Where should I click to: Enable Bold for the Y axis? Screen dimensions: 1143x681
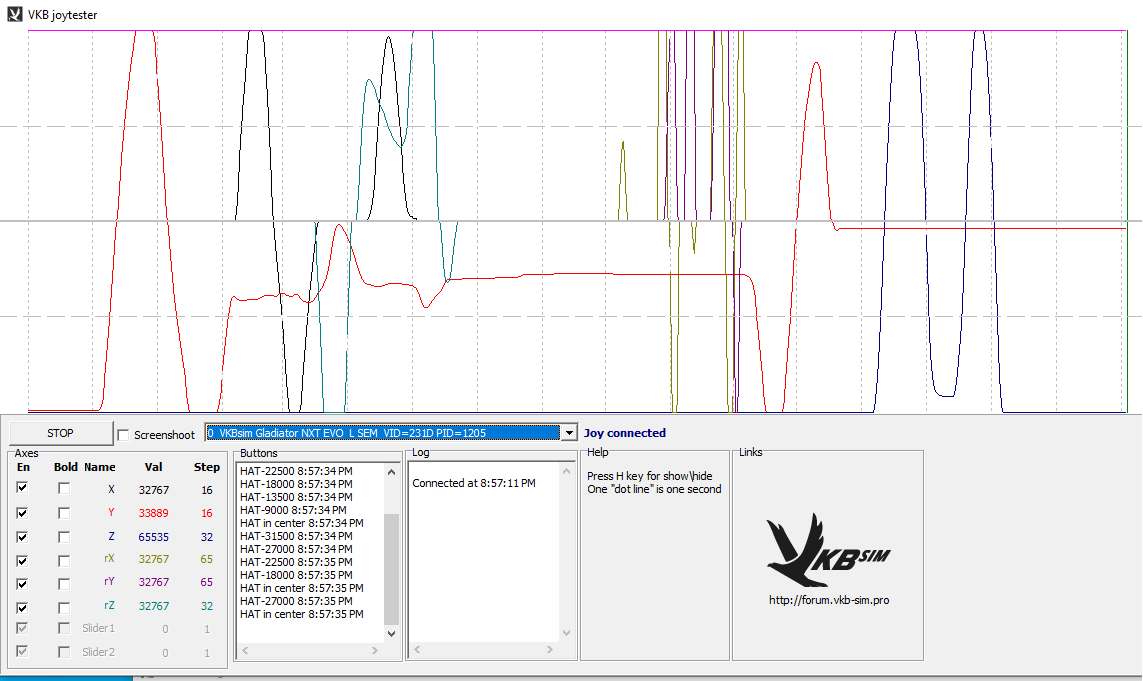[x=64, y=513]
